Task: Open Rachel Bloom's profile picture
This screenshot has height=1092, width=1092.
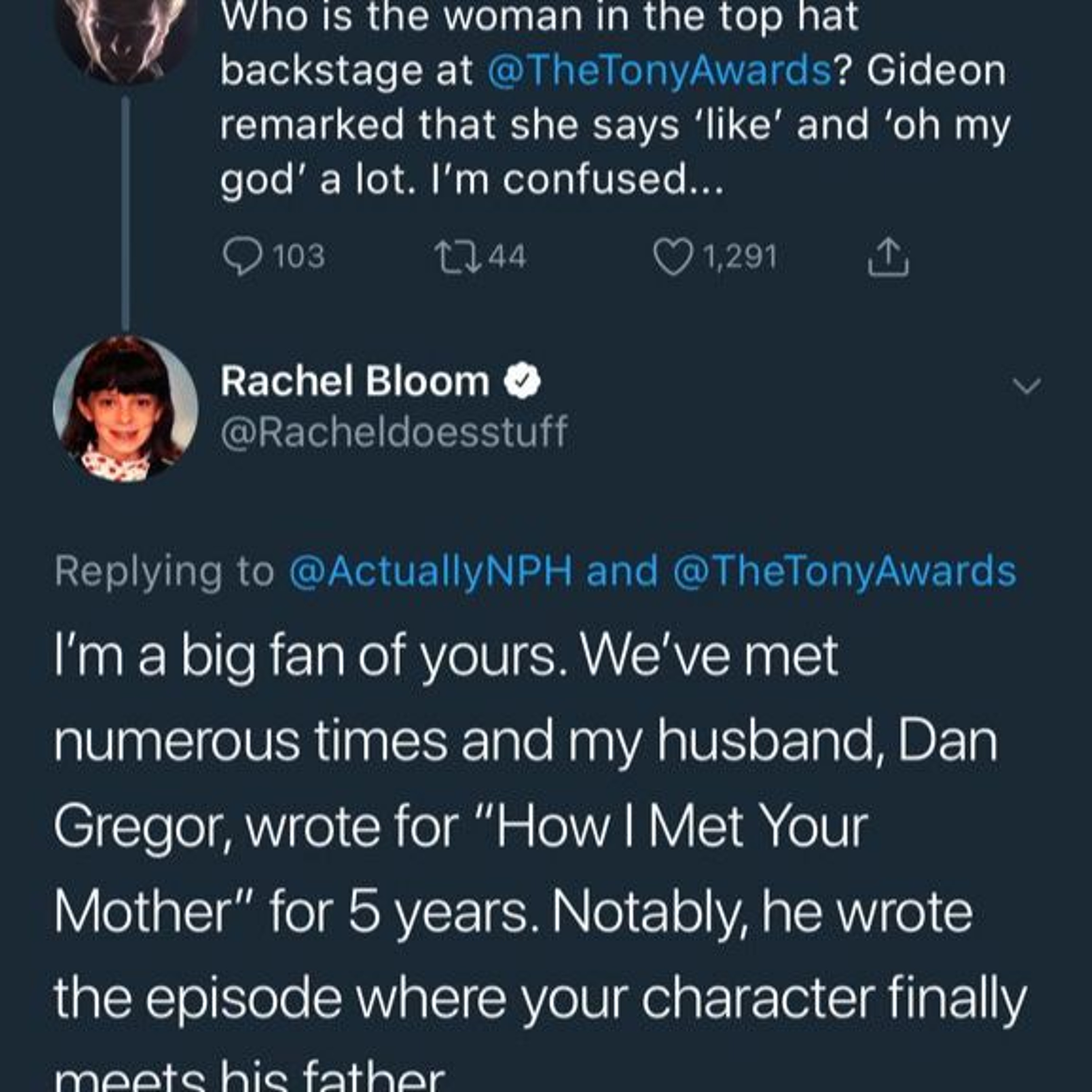Action: (x=126, y=408)
